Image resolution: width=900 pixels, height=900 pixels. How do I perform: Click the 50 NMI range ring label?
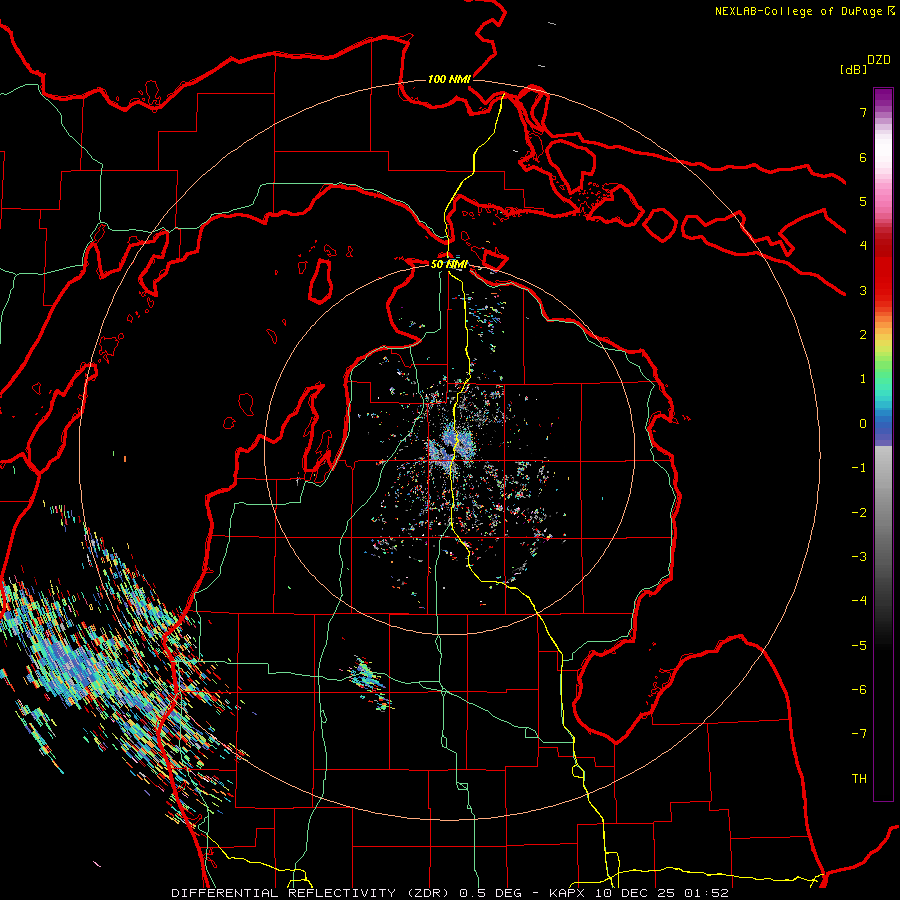point(449,265)
